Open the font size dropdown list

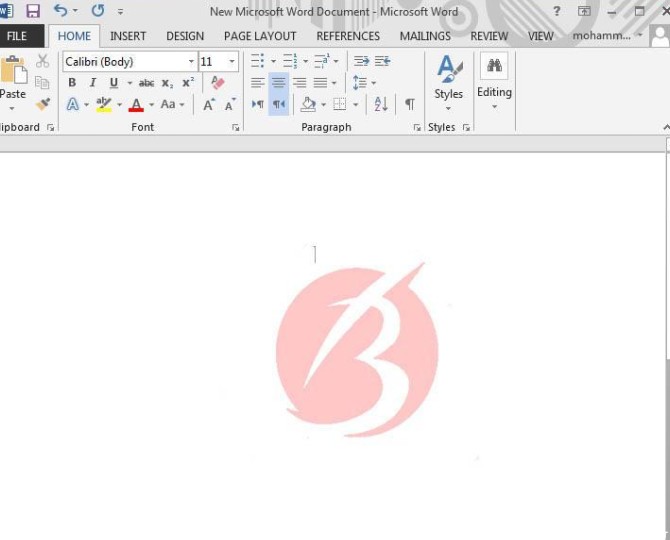tap(232, 62)
